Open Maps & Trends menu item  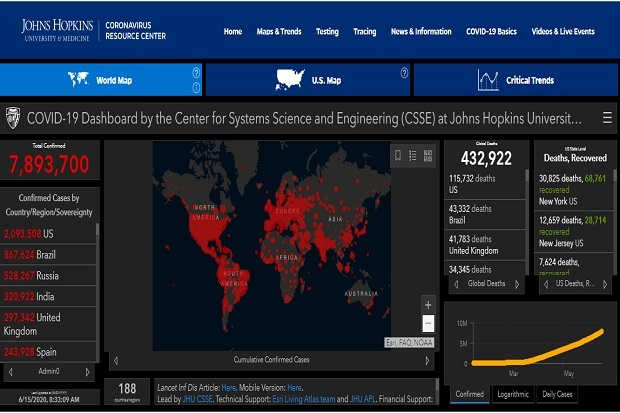pos(279,31)
